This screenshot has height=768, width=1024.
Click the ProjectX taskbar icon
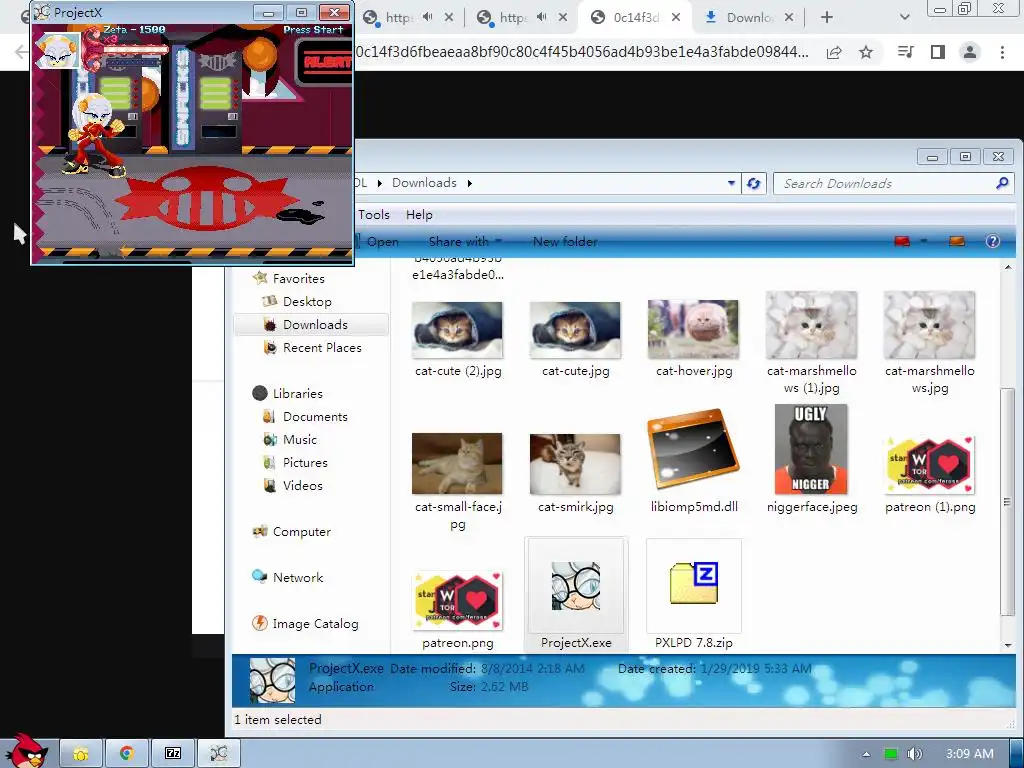coord(219,754)
